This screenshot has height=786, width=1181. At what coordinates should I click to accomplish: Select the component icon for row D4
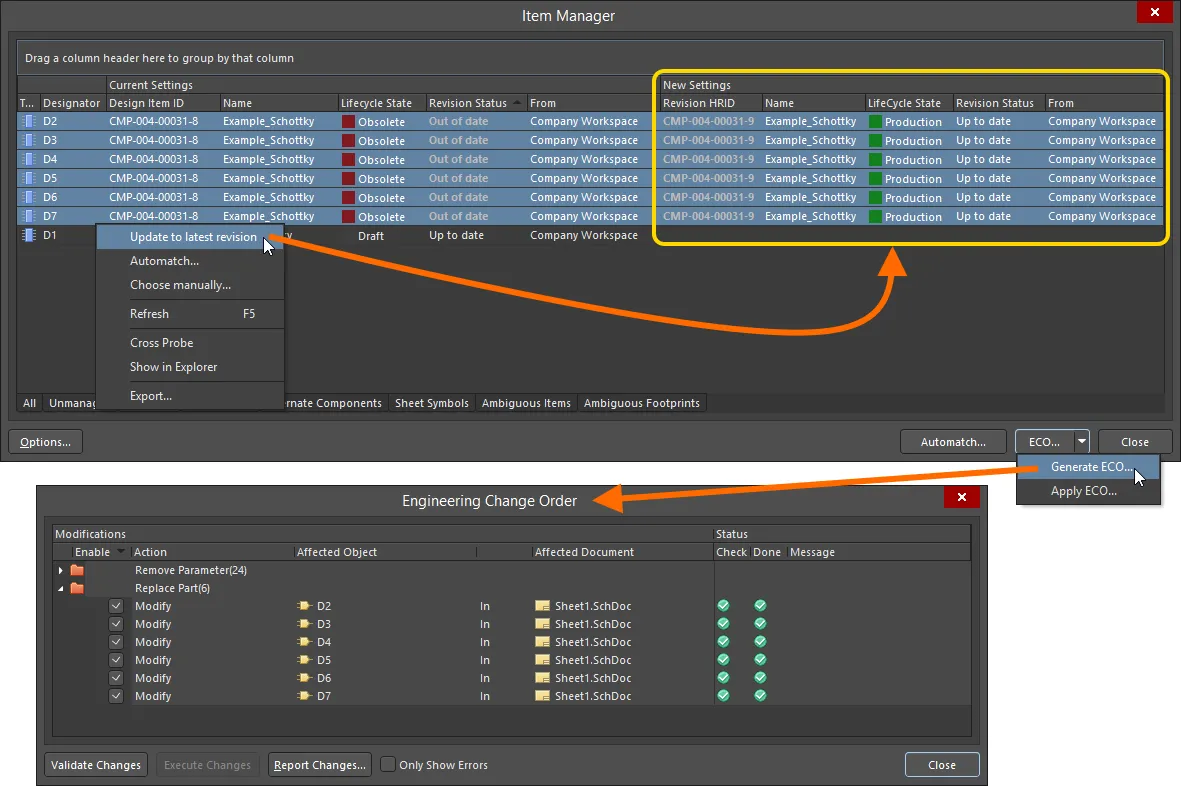point(29,159)
